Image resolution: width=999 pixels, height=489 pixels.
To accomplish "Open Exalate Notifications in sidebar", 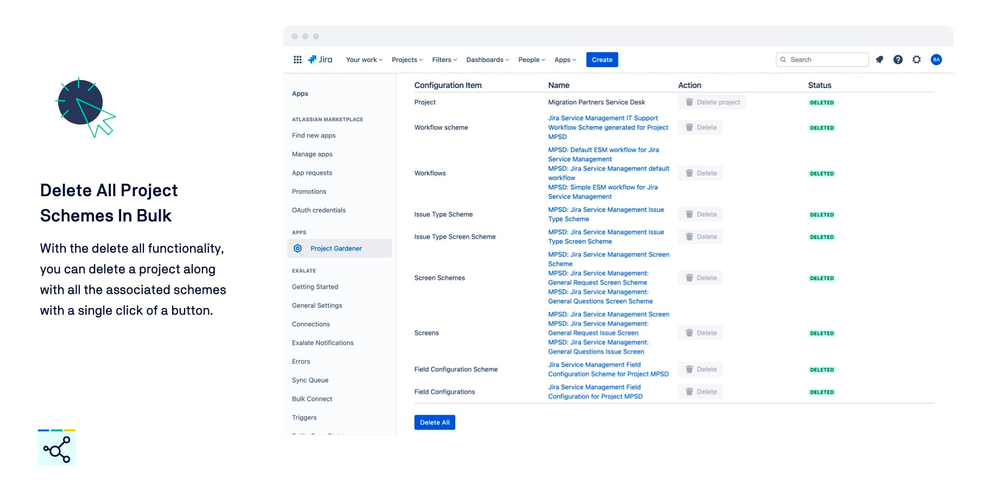I will pos(322,343).
